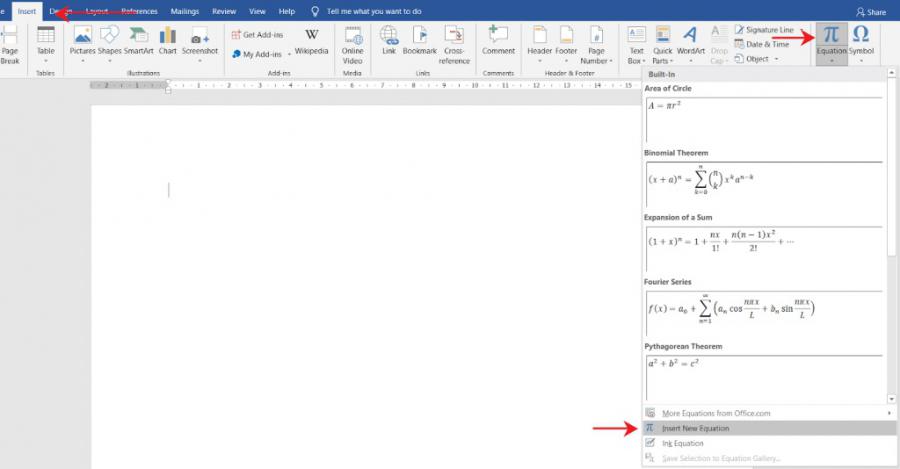Pick the Fourier Series equation
The height and width of the screenshot is (469, 900).
pyautogui.click(x=764, y=313)
